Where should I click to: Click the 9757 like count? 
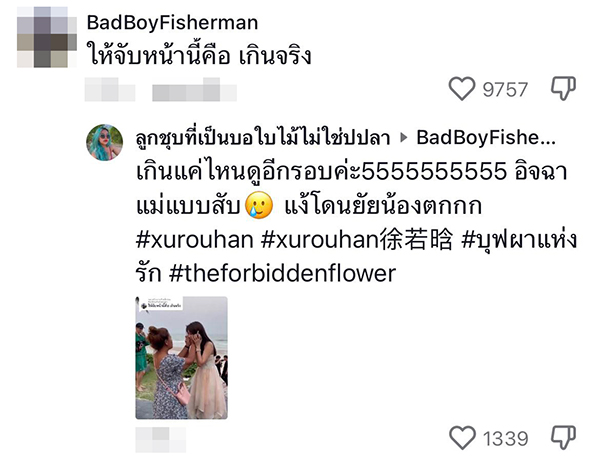(x=505, y=90)
